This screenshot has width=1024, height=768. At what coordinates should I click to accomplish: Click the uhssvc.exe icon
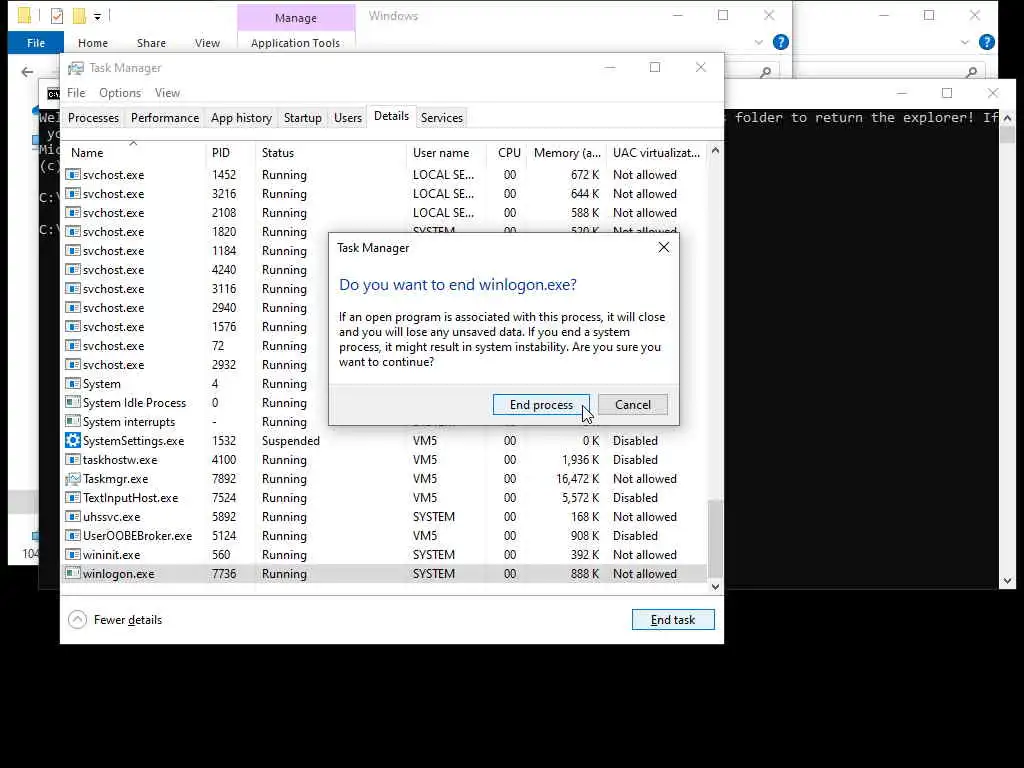click(x=73, y=517)
